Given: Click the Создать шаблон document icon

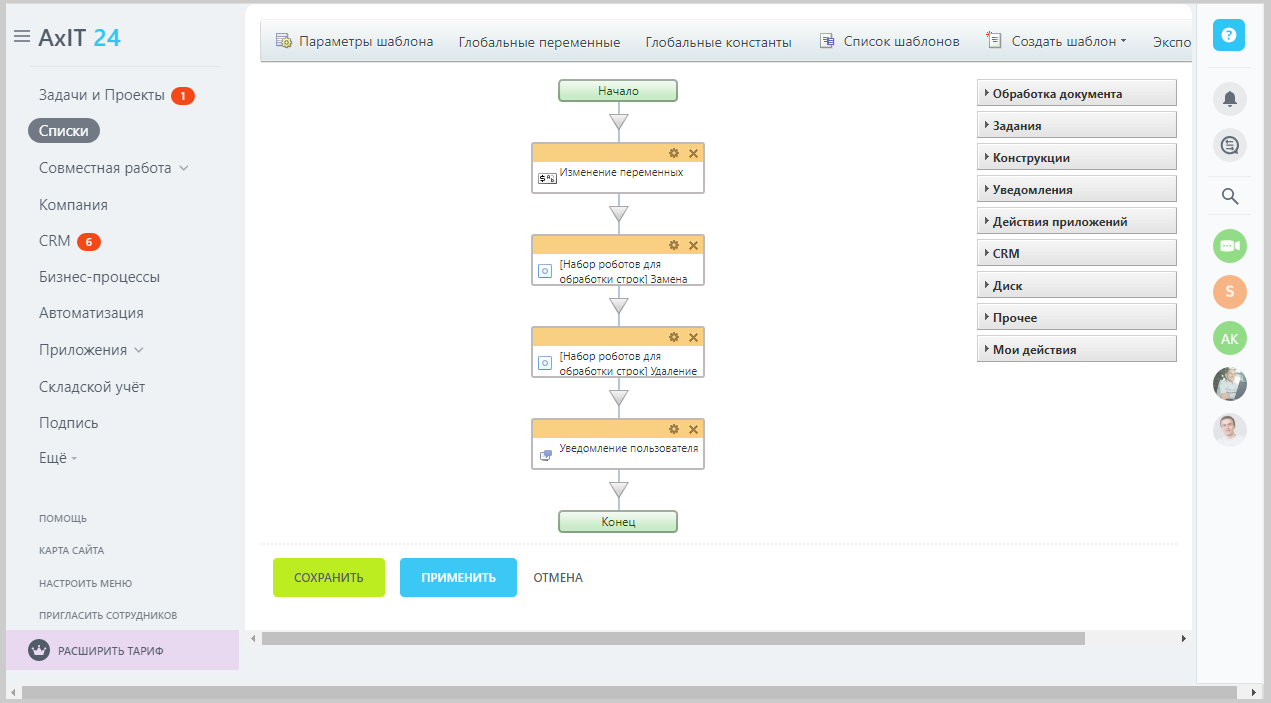Looking at the screenshot, I should pos(993,41).
